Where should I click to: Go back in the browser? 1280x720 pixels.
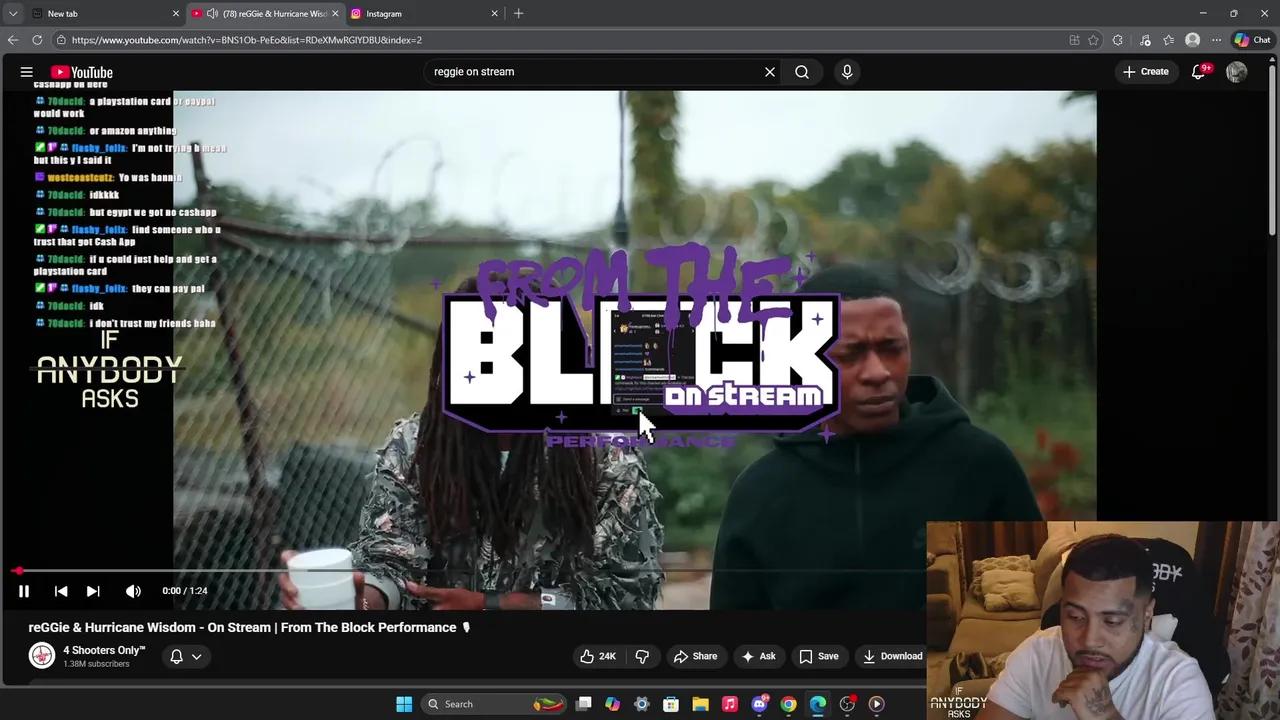point(13,40)
